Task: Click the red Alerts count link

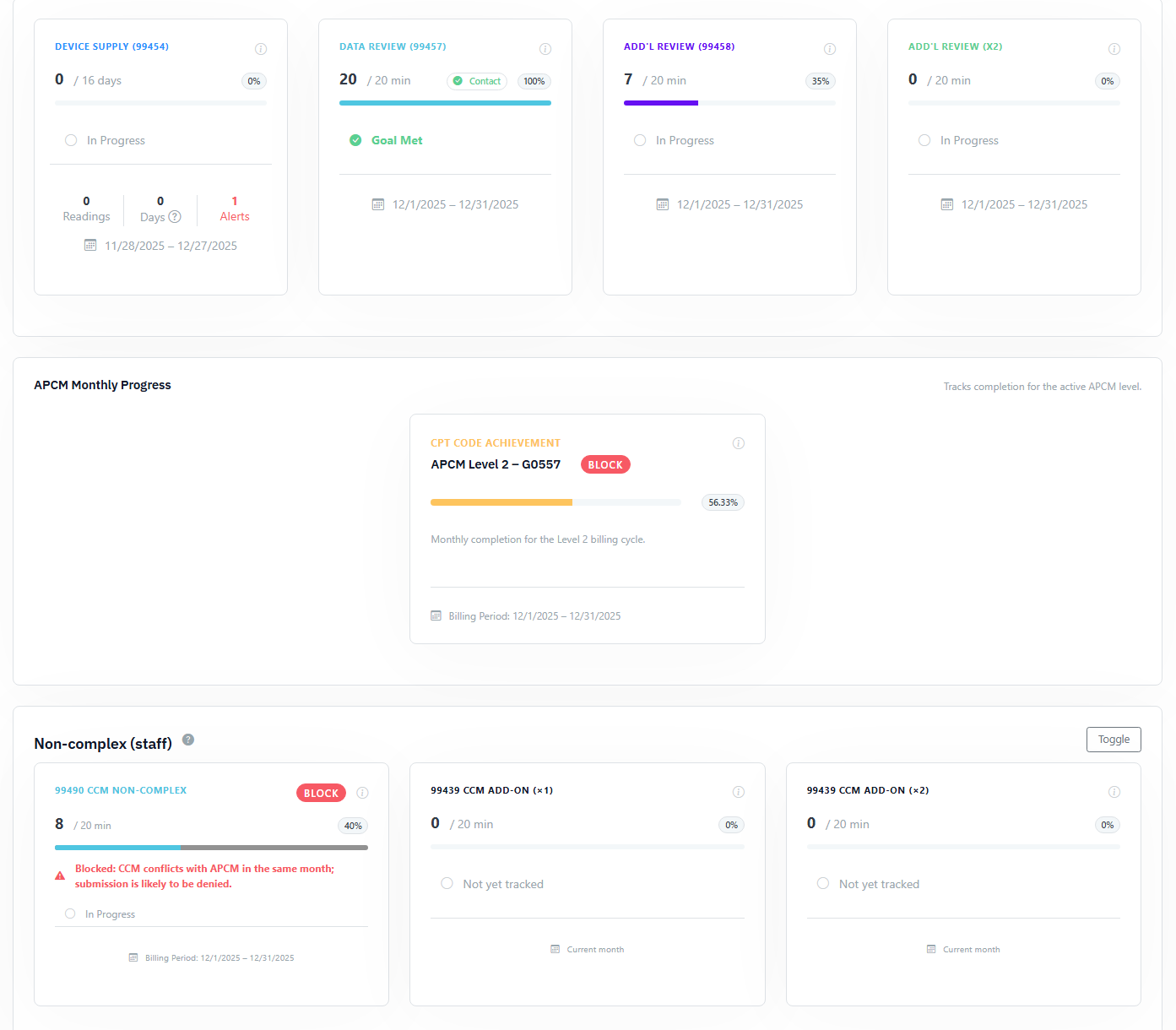Action: (235, 209)
